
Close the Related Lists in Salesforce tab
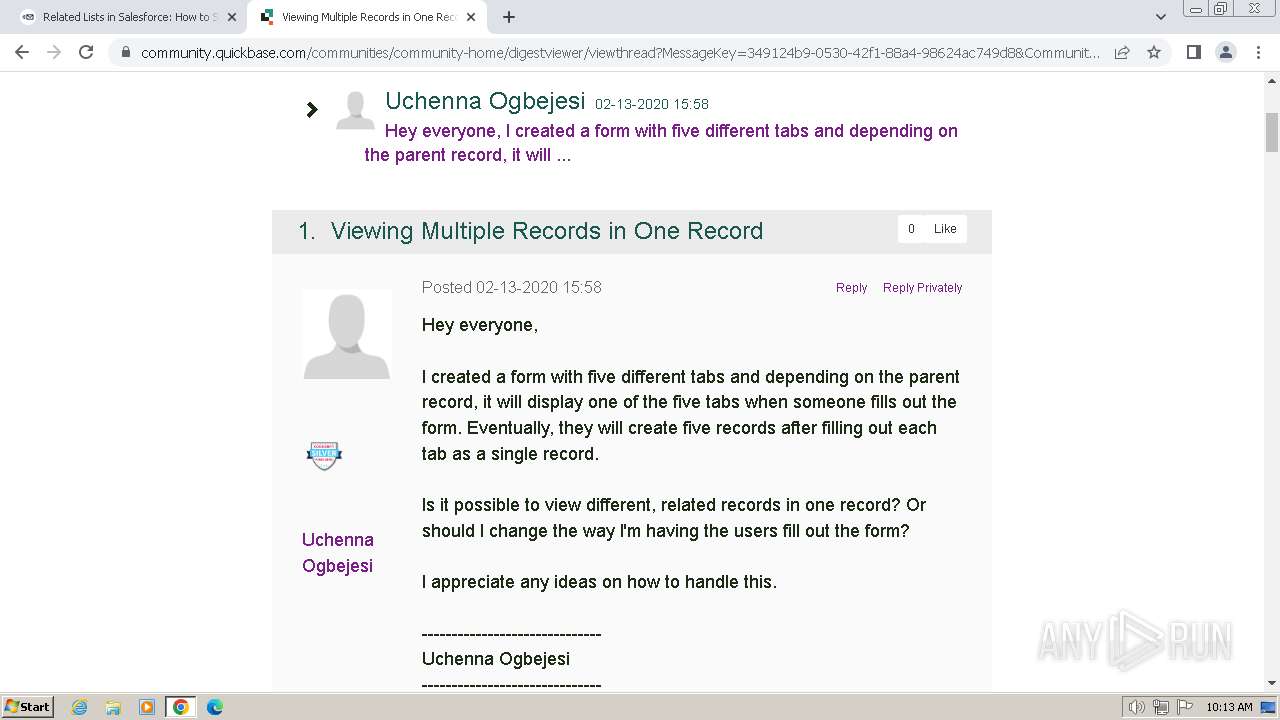point(232,17)
